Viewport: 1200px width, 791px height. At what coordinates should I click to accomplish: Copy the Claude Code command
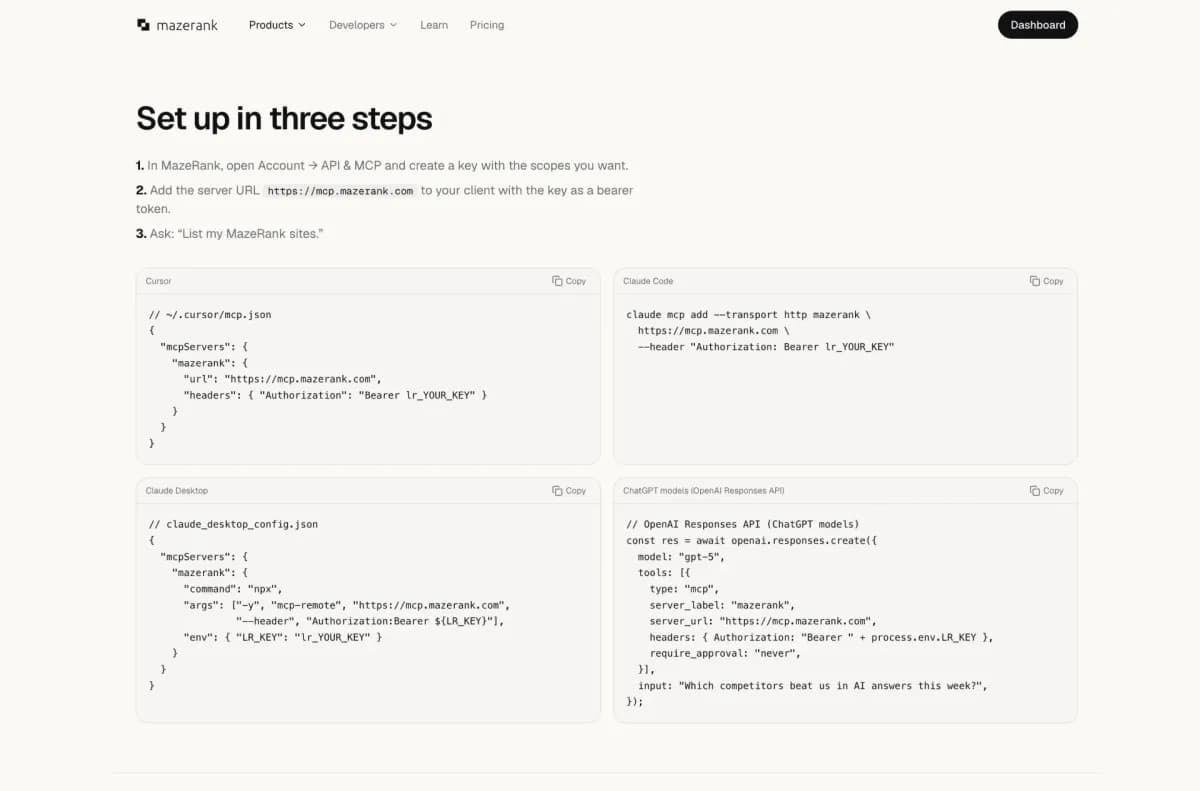(x=1046, y=281)
